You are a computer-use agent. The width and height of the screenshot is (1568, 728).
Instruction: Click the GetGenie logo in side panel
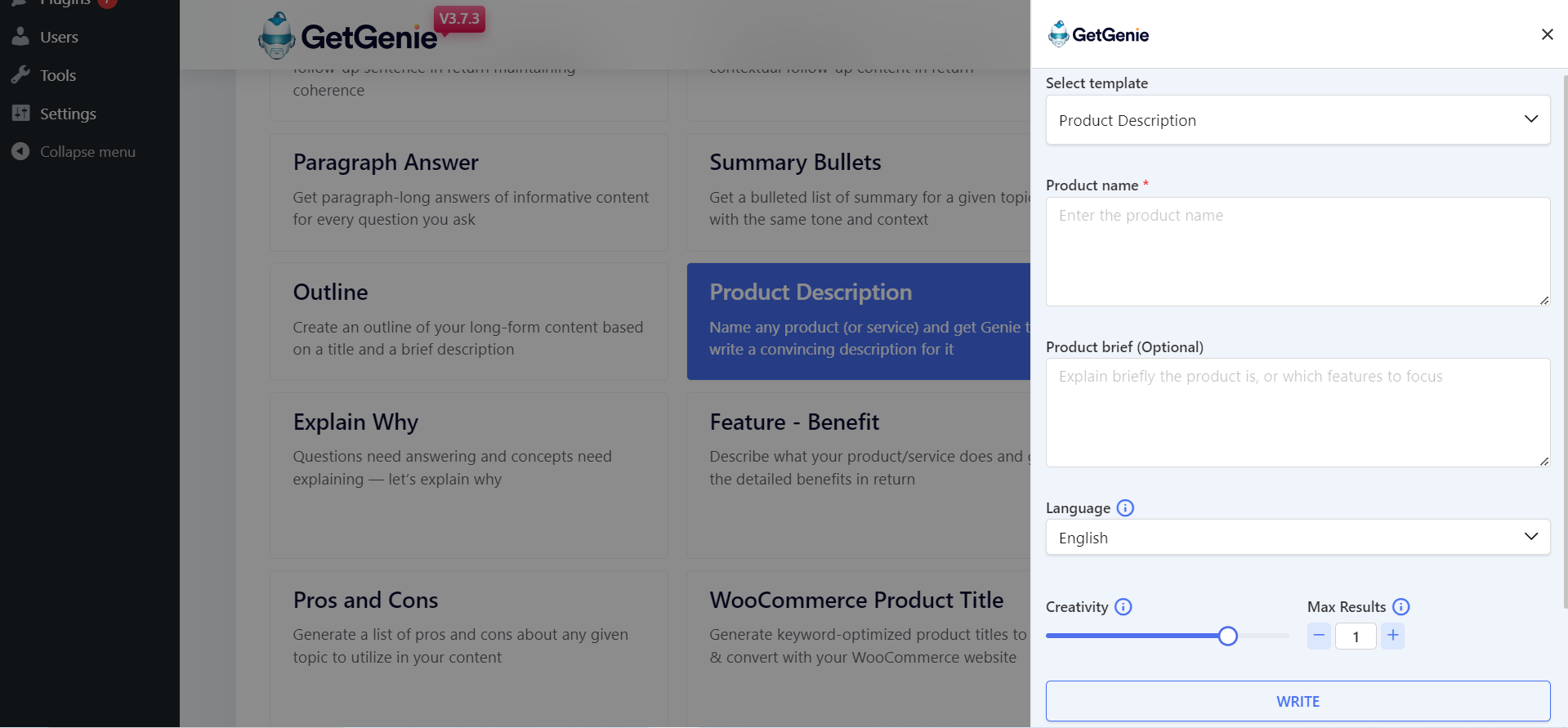click(1099, 34)
